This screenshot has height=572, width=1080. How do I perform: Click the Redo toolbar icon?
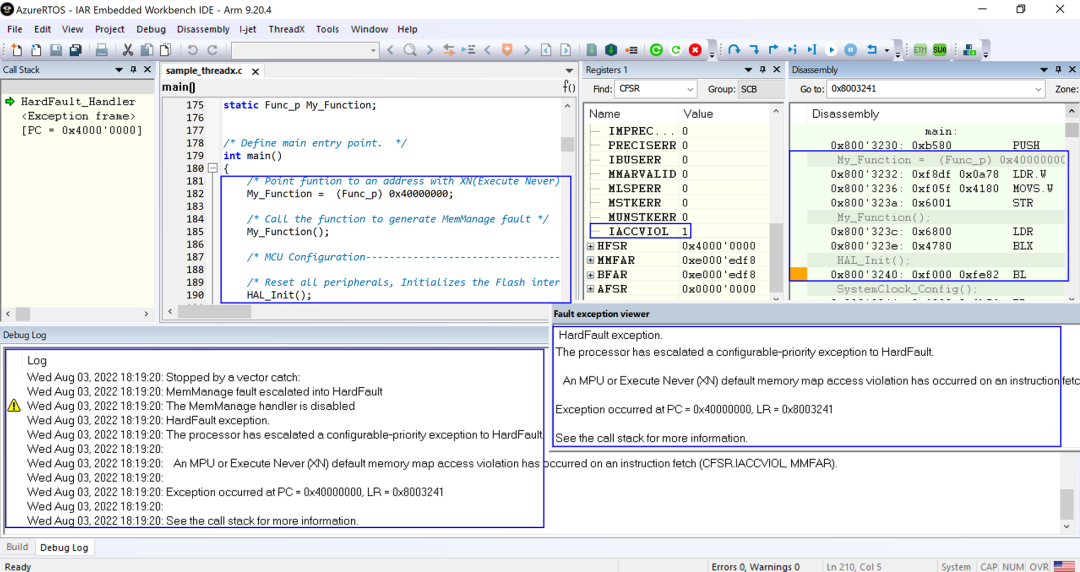click(x=213, y=50)
